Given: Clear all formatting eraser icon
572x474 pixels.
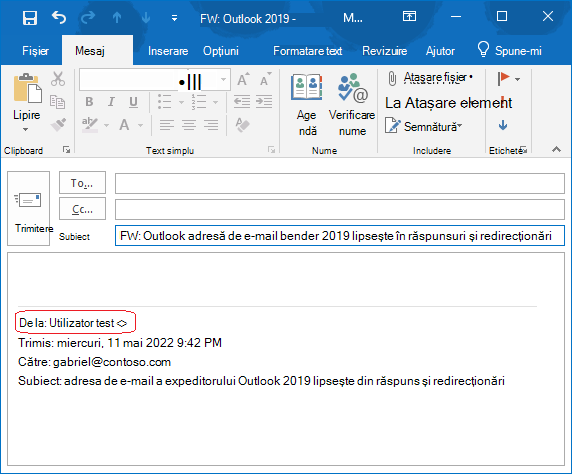Looking at the screenshot, I should pyautogui.click(x=243, y=125).
